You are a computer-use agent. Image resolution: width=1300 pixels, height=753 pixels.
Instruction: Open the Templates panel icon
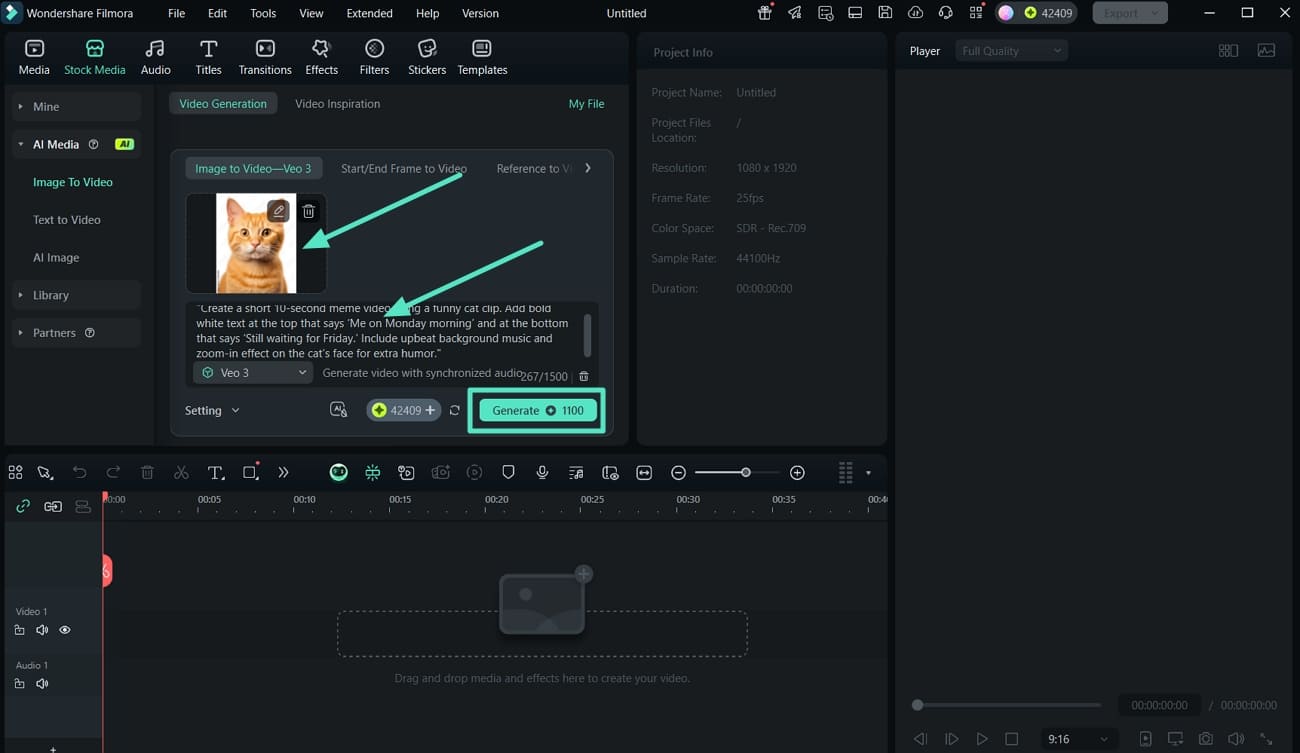(482, 57)
